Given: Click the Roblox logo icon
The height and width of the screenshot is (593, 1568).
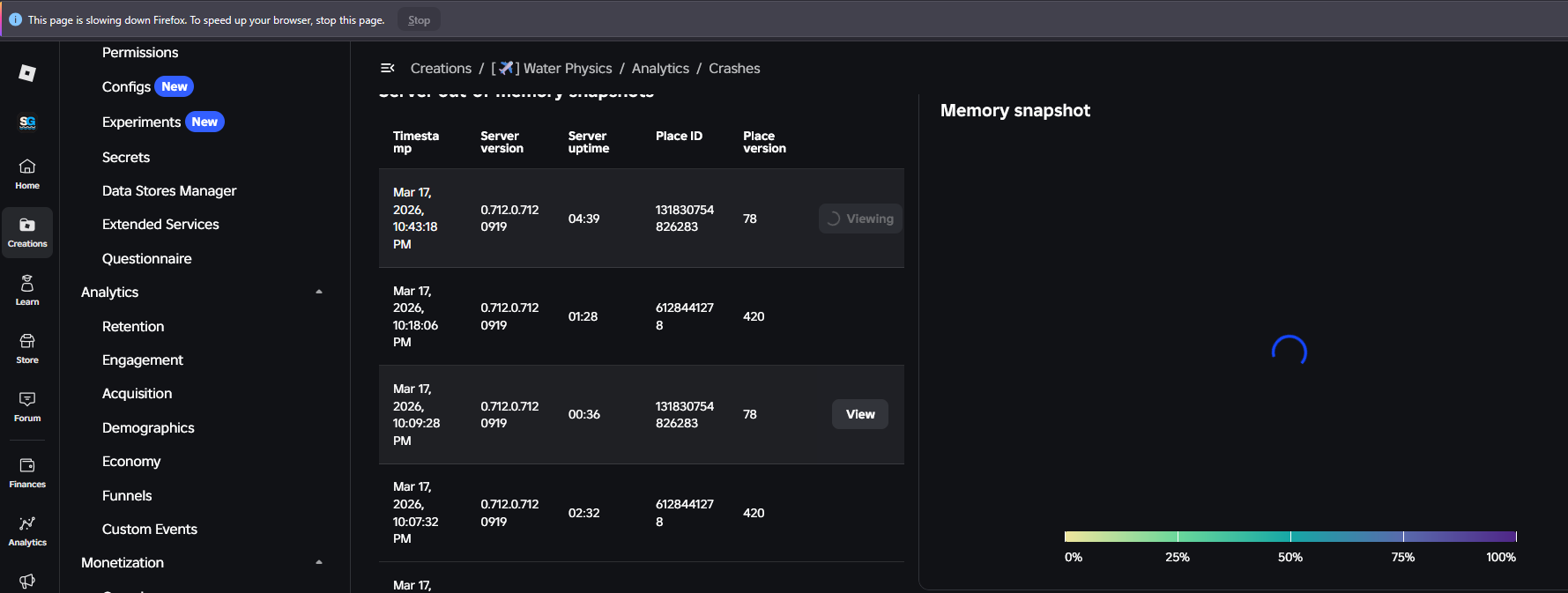Looking at the screenshot, I should pos(27,73).
